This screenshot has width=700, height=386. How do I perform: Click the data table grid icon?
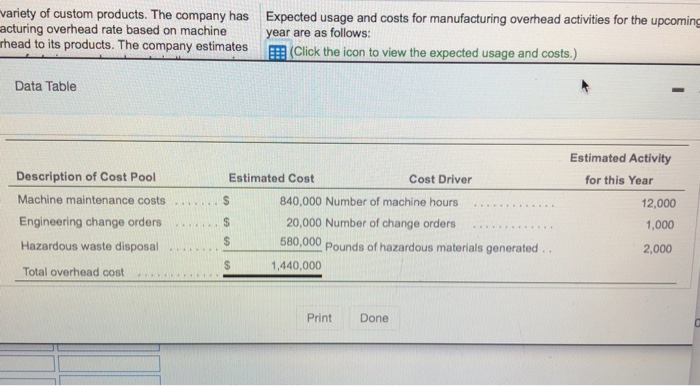click(x=277, y=53)
